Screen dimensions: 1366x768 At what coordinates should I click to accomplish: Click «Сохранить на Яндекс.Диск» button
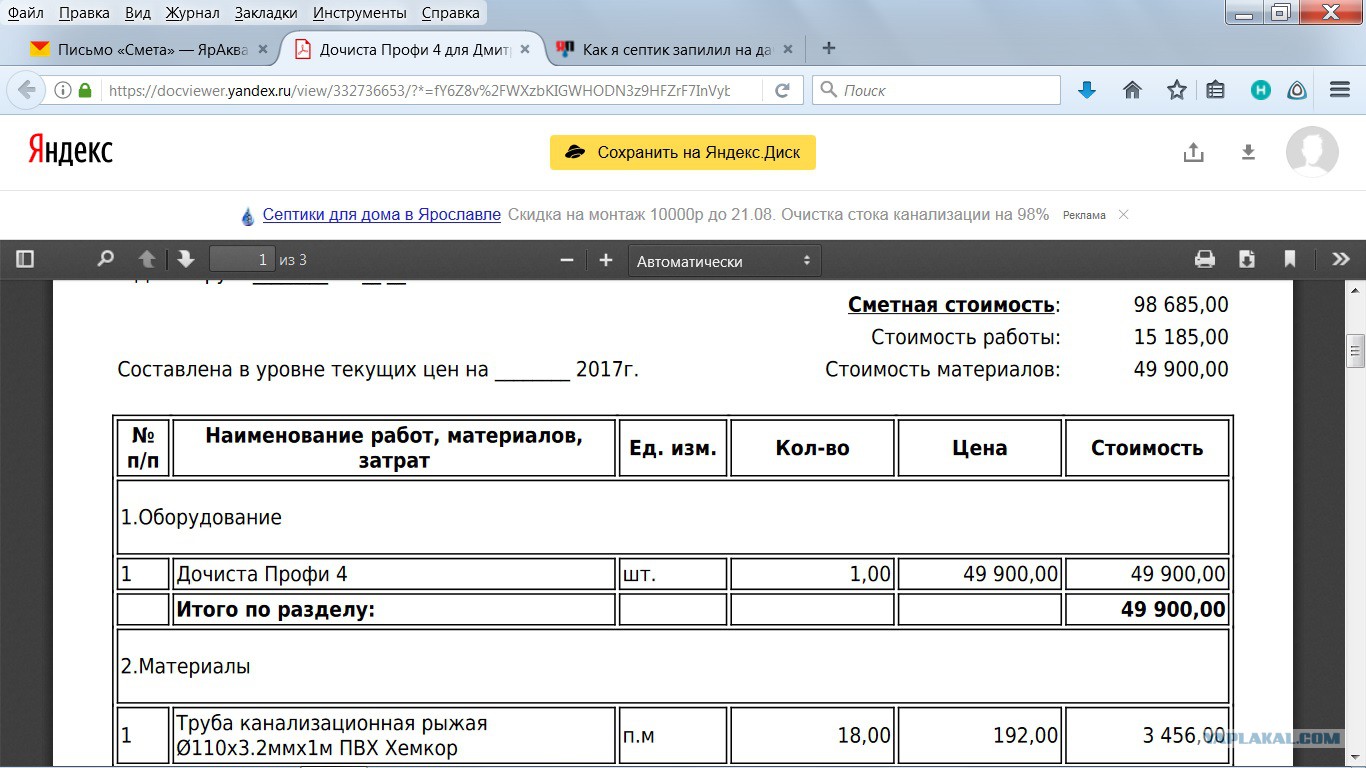pos(683,153)
